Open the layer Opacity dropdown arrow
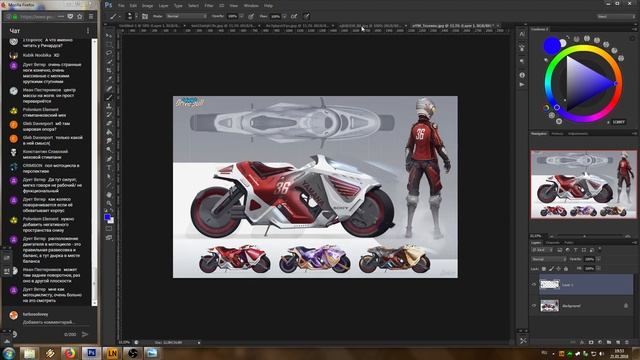The width and height of the screenshot is (640, 360). click(598, 259)
